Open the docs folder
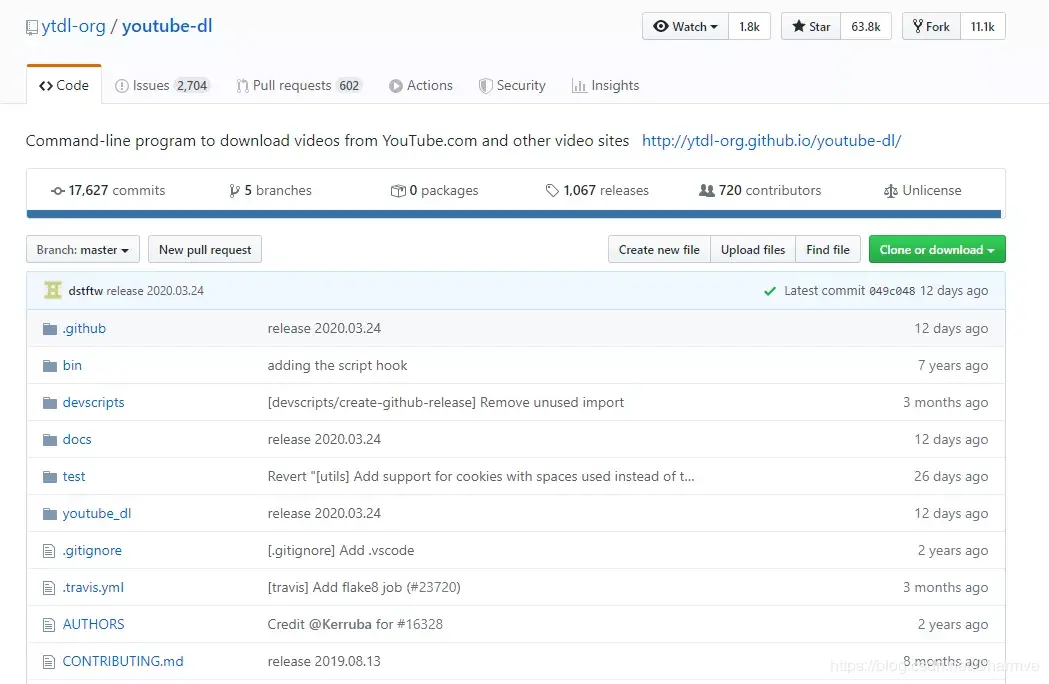The image size is (1049, 684). point(77,440)
